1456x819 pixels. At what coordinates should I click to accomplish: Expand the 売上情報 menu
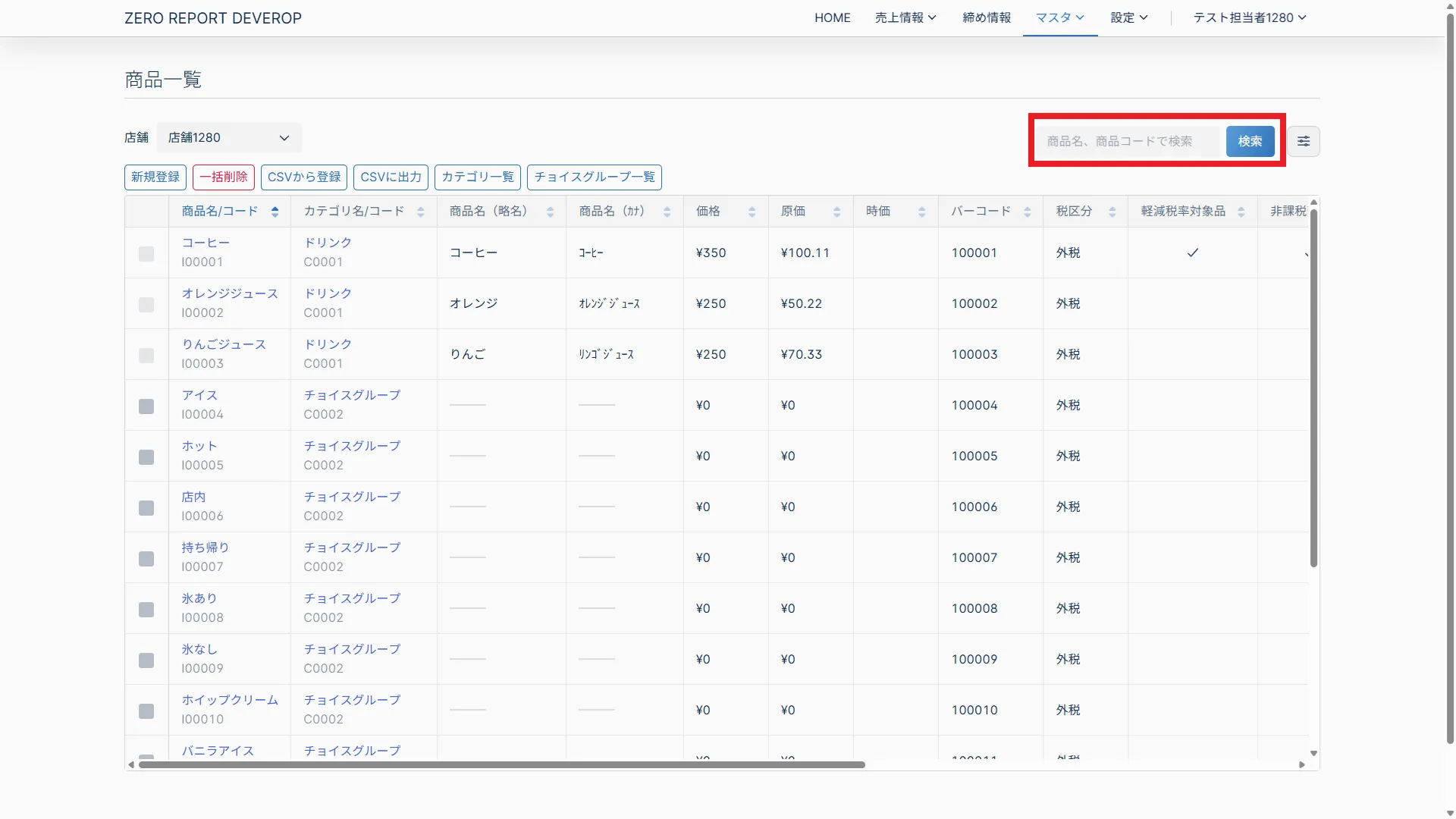click(905, 17)
